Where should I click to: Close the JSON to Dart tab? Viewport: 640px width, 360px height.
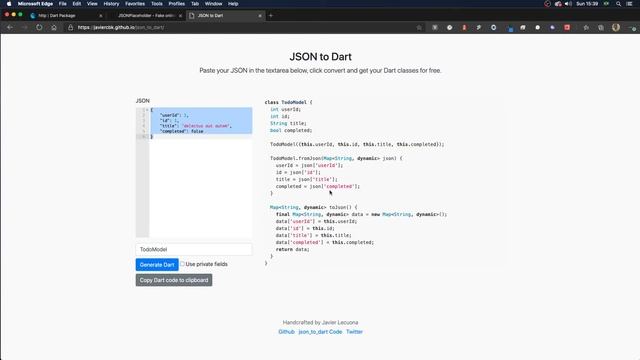(260, 16)
